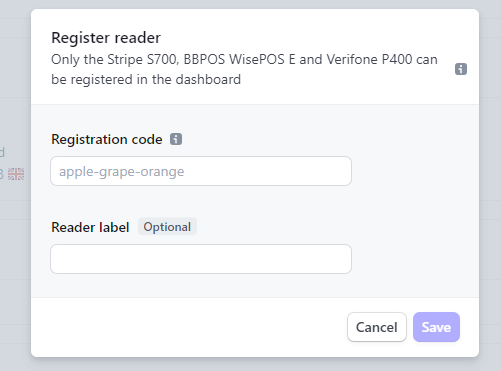Click the info icon beside the header description
The image size is (501, 371).
click(461, 69)
